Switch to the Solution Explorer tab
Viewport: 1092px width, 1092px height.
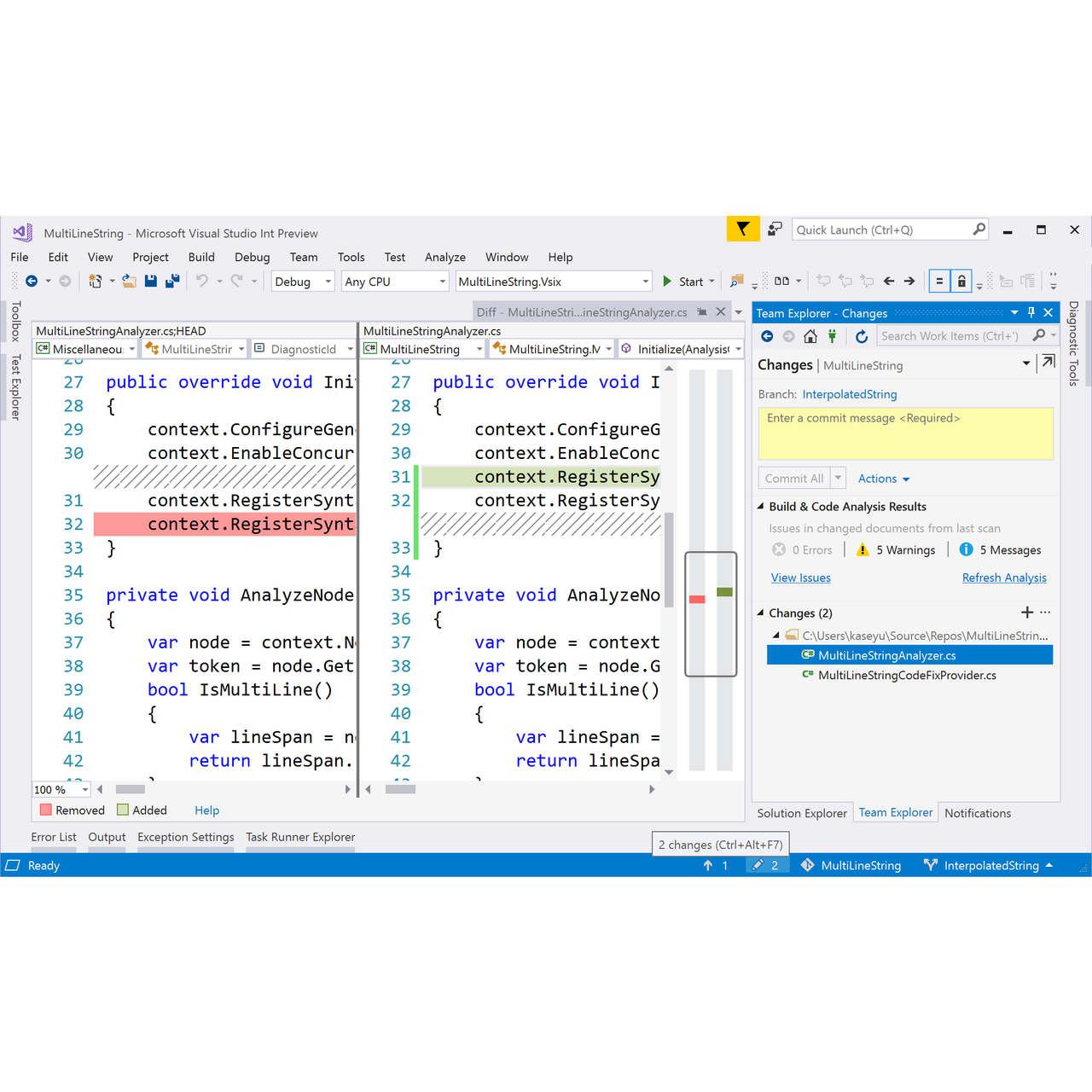pos(801,812)
